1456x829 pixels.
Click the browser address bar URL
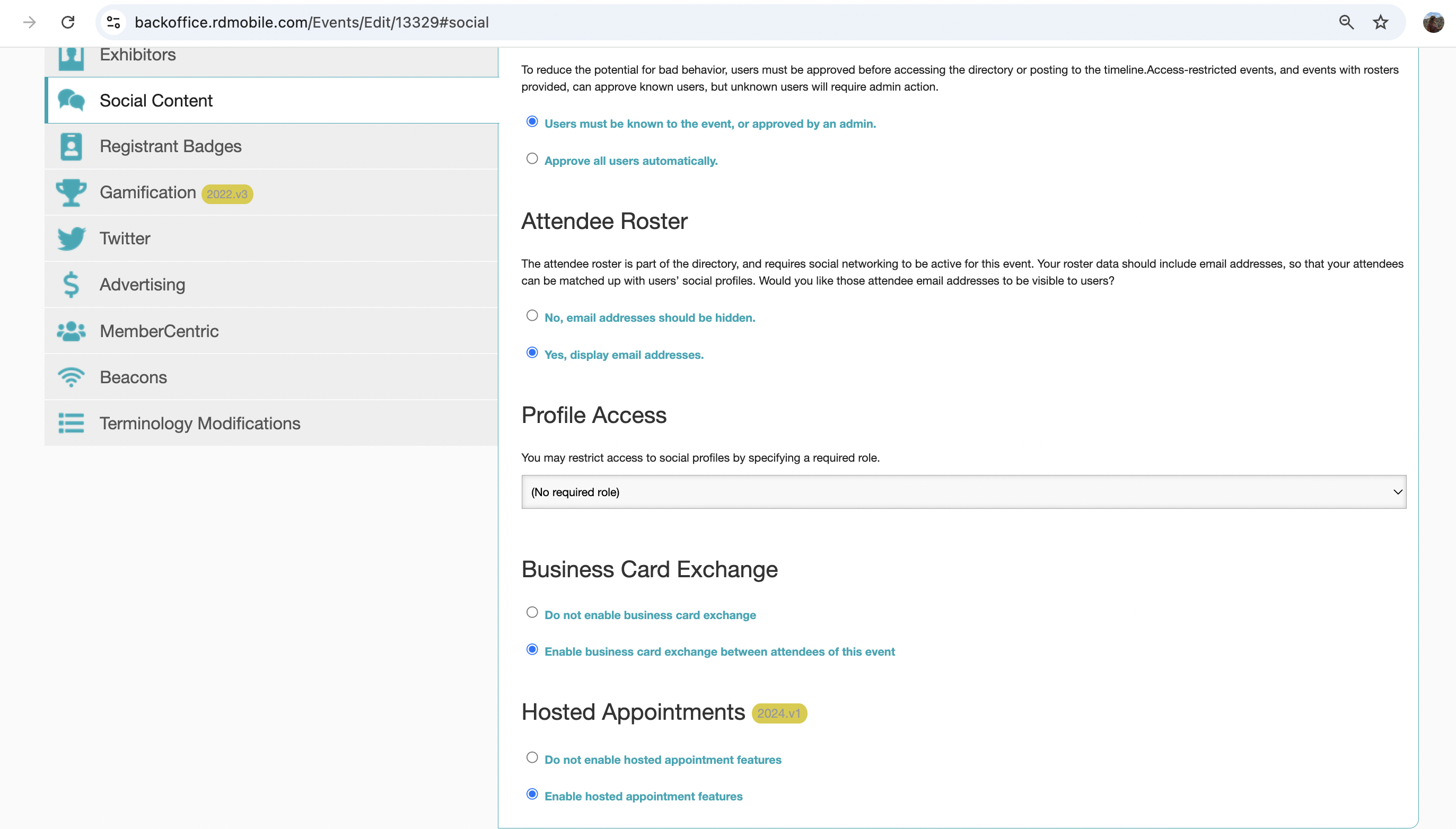tap(311, 22)
